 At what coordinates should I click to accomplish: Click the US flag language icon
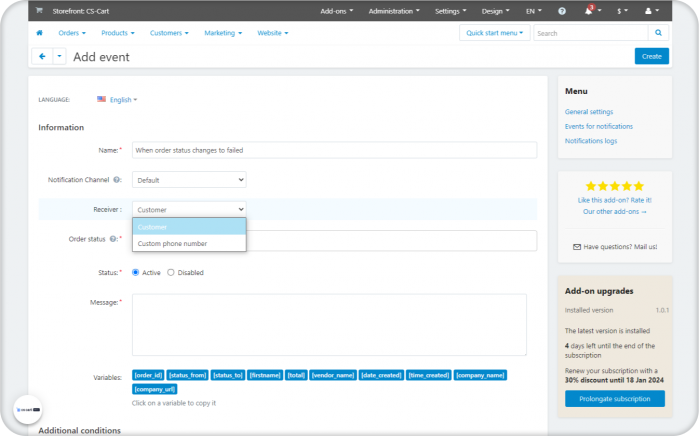(101, 99)
